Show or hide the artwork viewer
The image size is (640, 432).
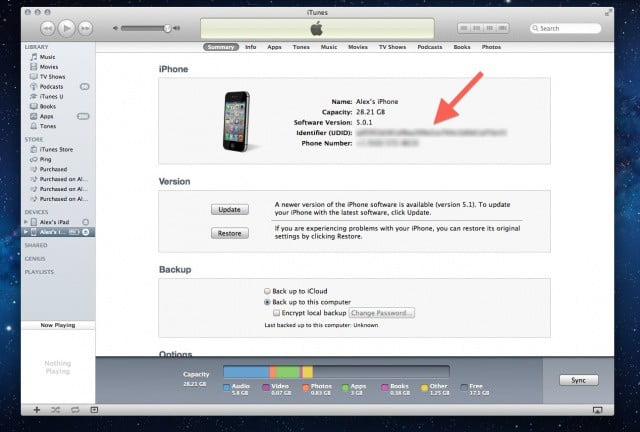[94, 410]
